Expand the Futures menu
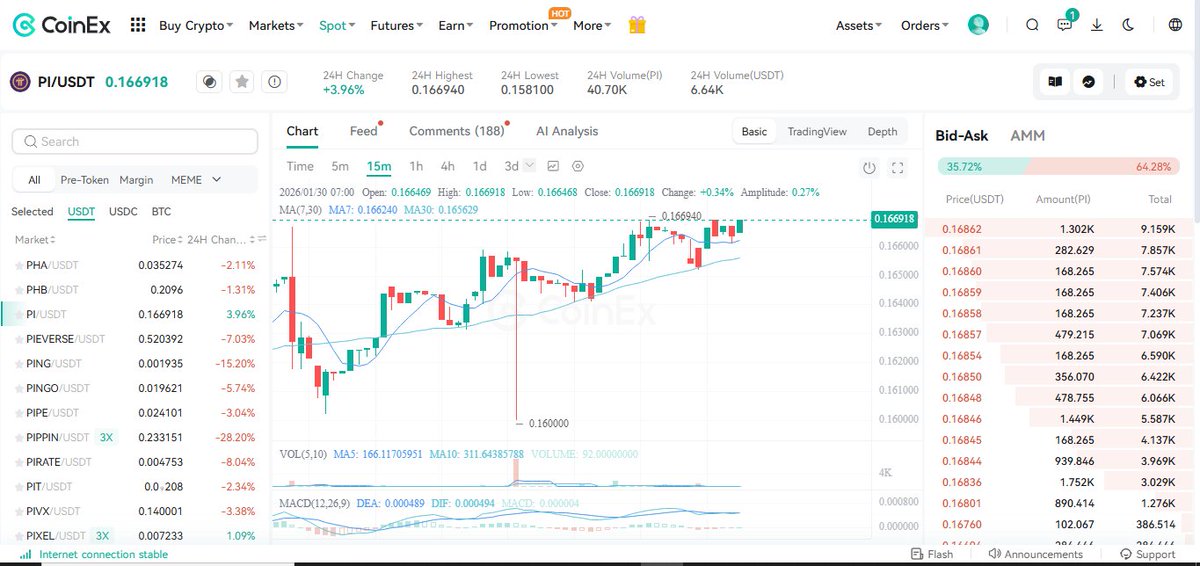 pyautogui.click(x=396, y=25)
